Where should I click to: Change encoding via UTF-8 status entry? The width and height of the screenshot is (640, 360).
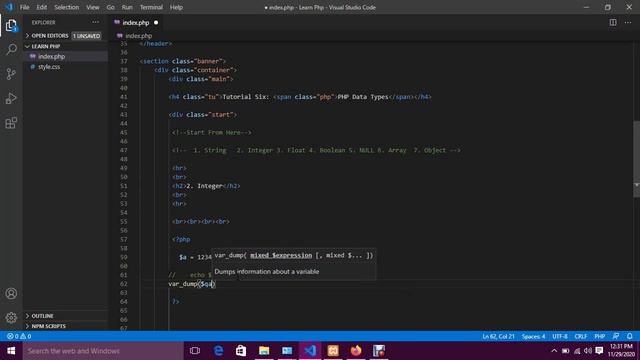(x=560, y=336)
